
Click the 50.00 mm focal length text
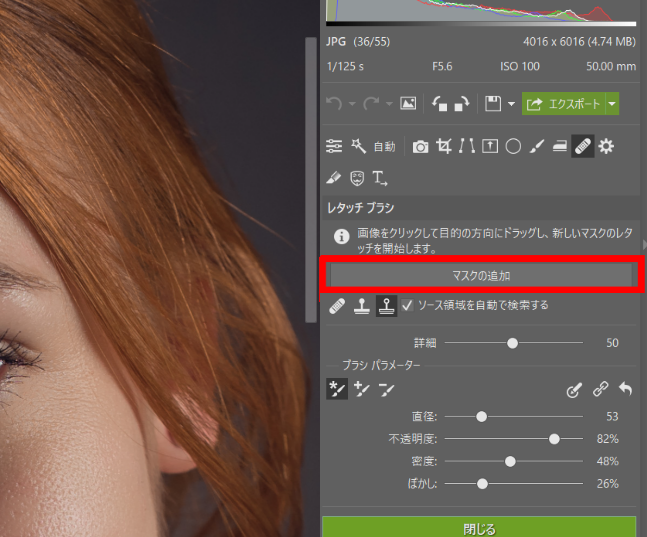[611, 66]
